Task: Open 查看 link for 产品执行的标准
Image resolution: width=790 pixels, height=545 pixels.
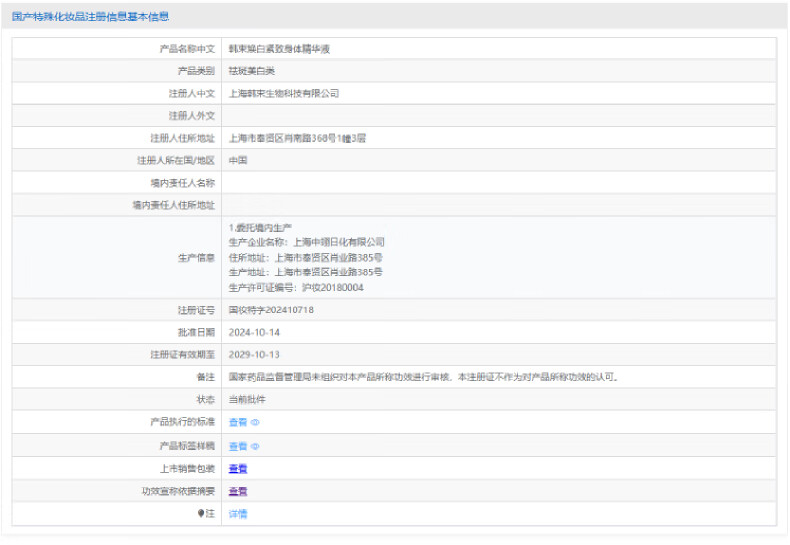Action: (x=237, y=423)
